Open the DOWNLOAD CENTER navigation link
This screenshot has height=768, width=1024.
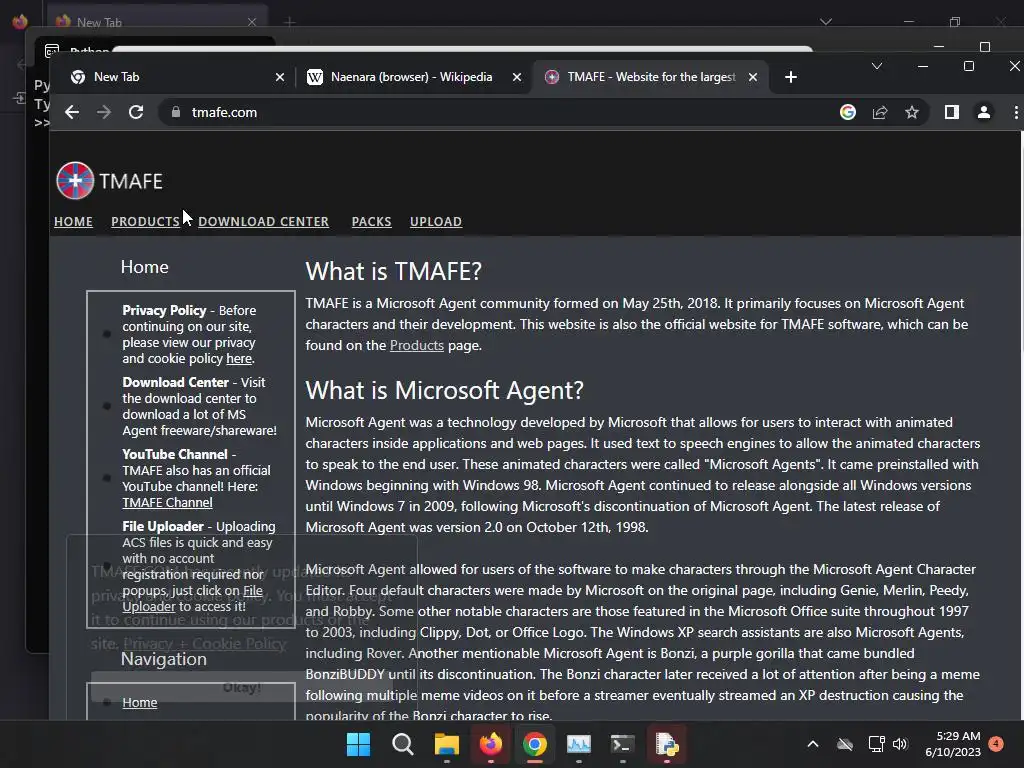point(263,221)
